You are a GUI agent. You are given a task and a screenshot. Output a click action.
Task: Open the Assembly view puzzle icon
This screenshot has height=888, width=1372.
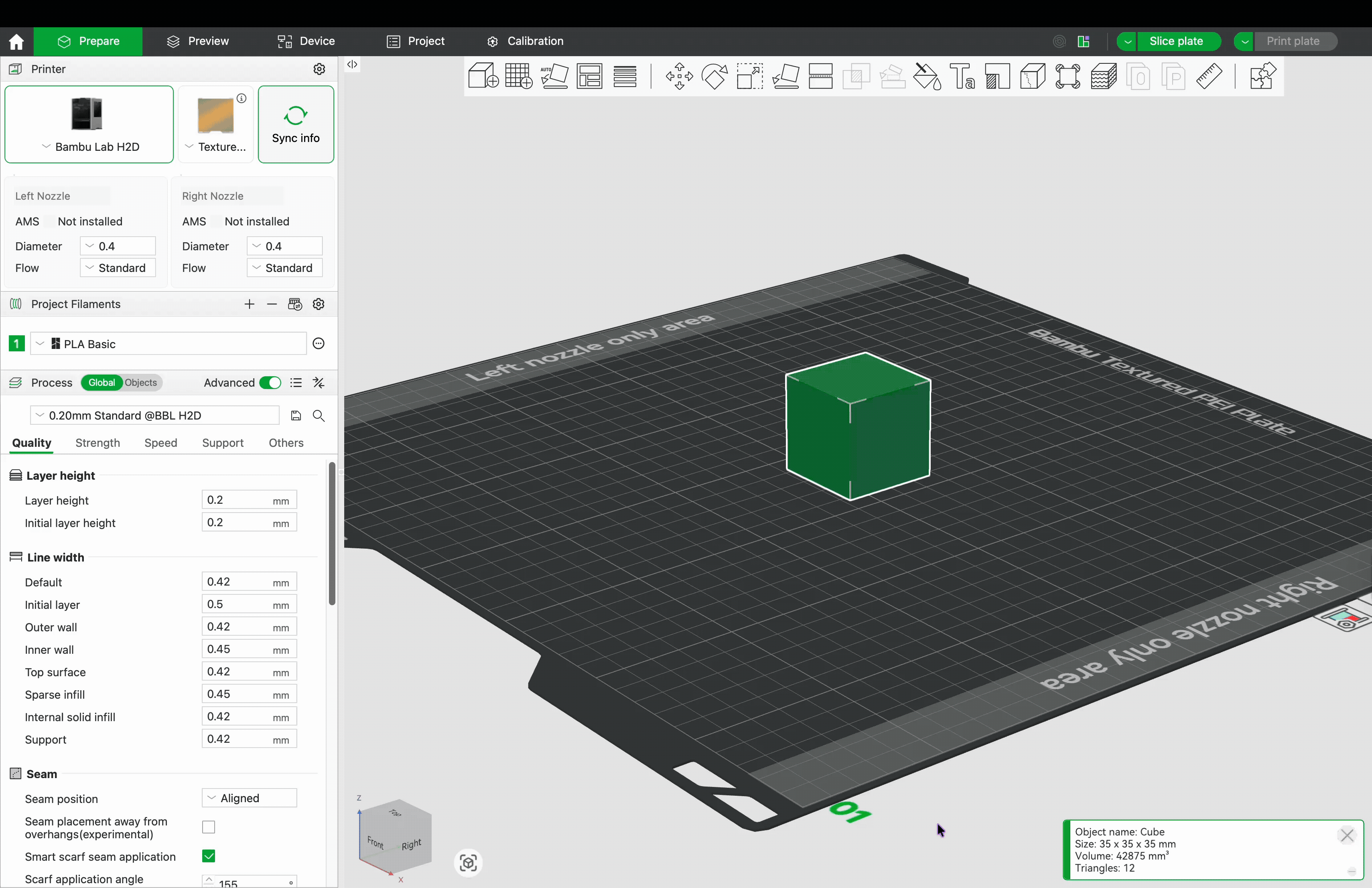(1262, 76)
